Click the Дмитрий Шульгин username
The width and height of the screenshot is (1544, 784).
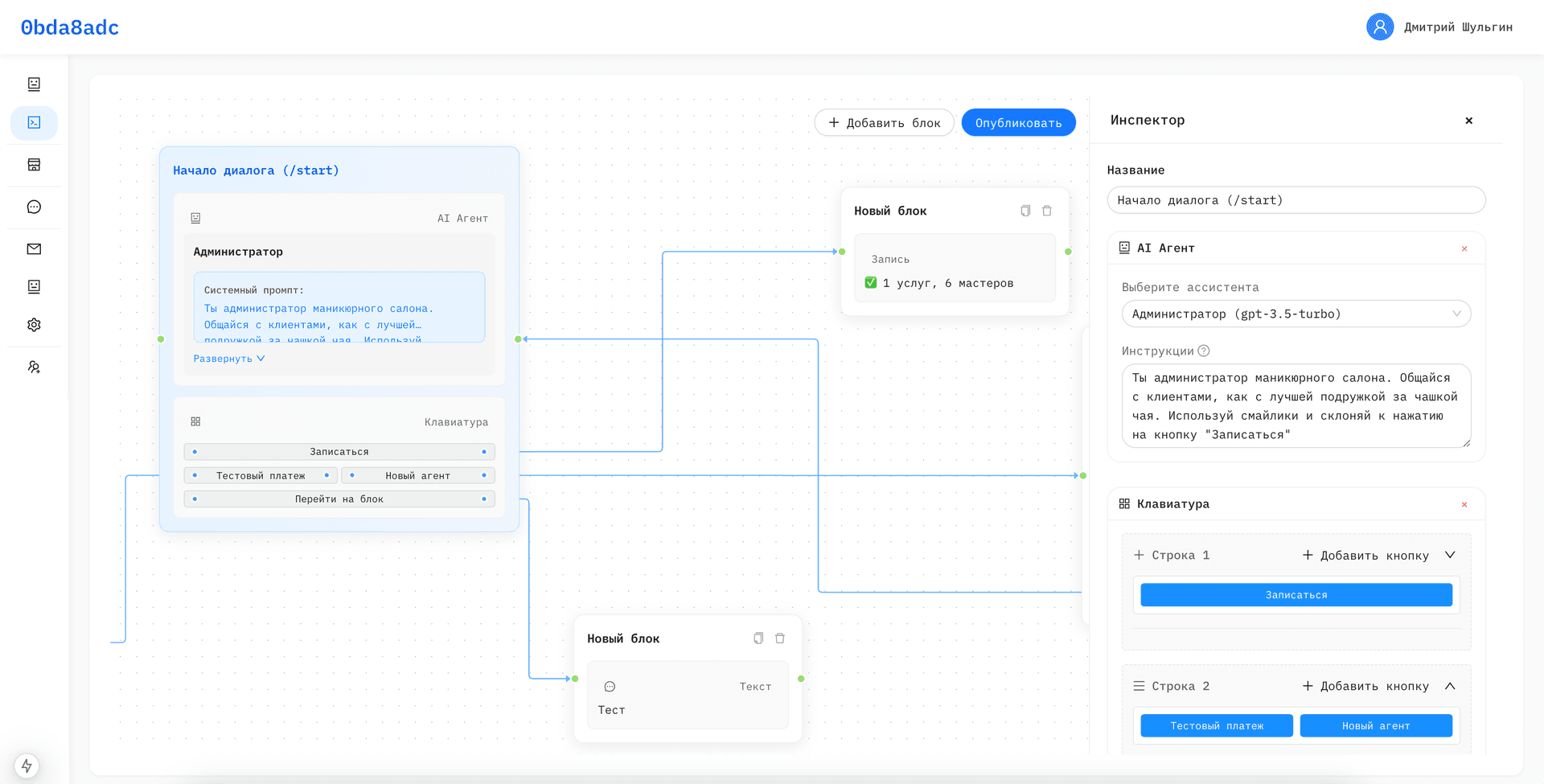(1458, 27)
